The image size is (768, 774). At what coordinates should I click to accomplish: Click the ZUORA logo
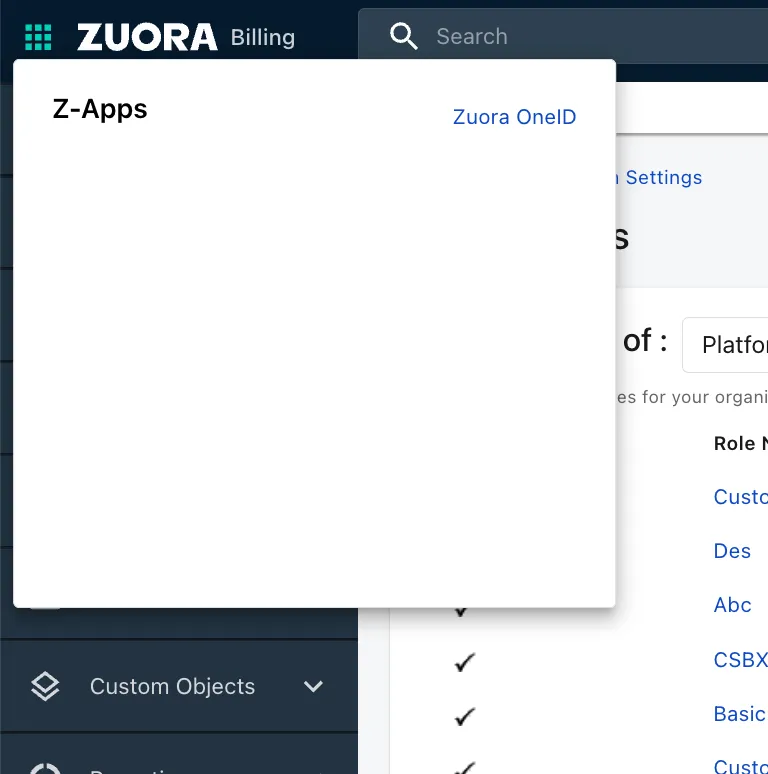pos(147,37)
